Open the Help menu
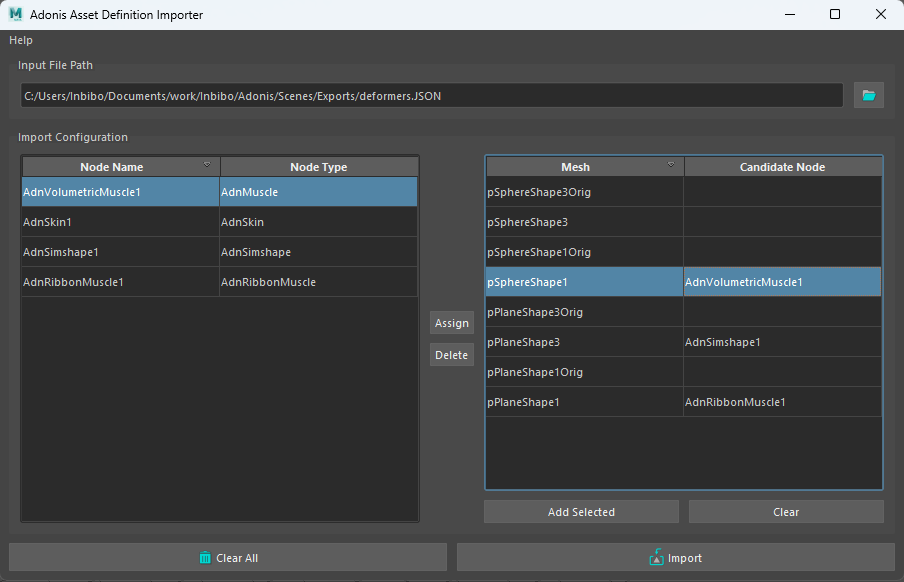904x582 pixels. point(21,40)
